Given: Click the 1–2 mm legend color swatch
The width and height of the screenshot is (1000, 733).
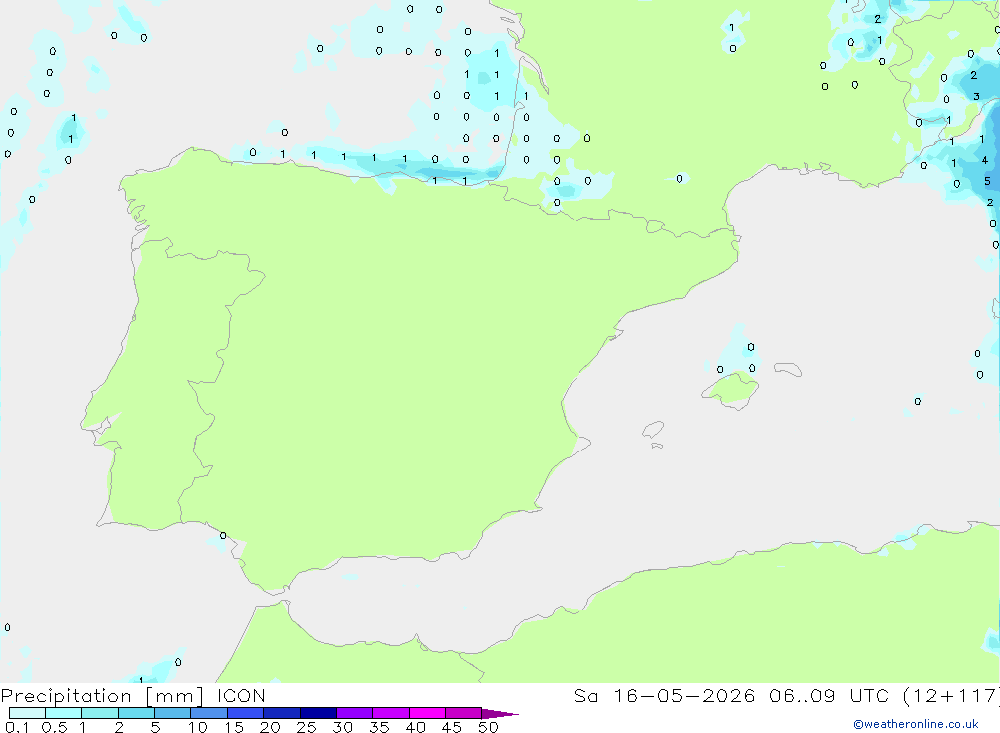Looking at the screenshot, I should 100,713.
